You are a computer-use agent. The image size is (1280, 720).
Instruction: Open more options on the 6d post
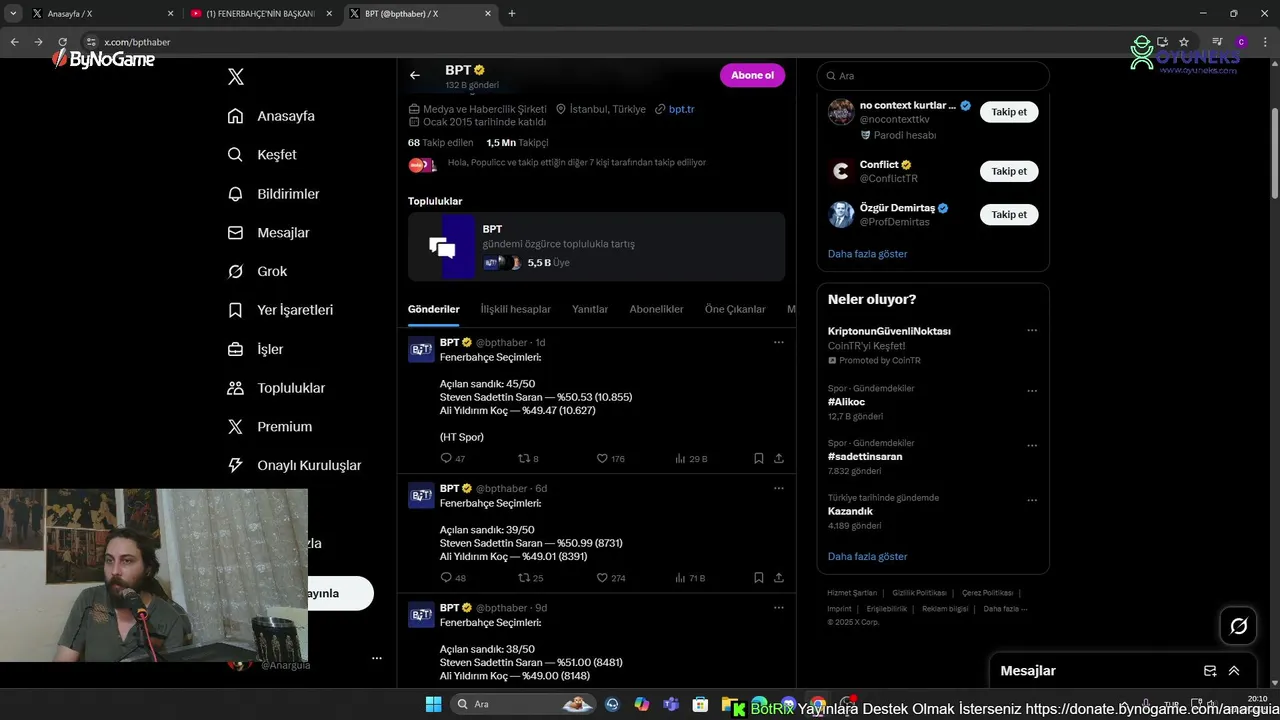[778, 488]
